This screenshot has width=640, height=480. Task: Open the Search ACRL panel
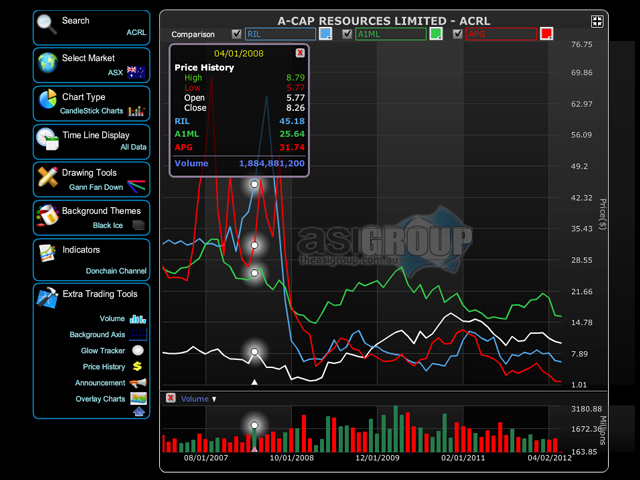point(91,27)
